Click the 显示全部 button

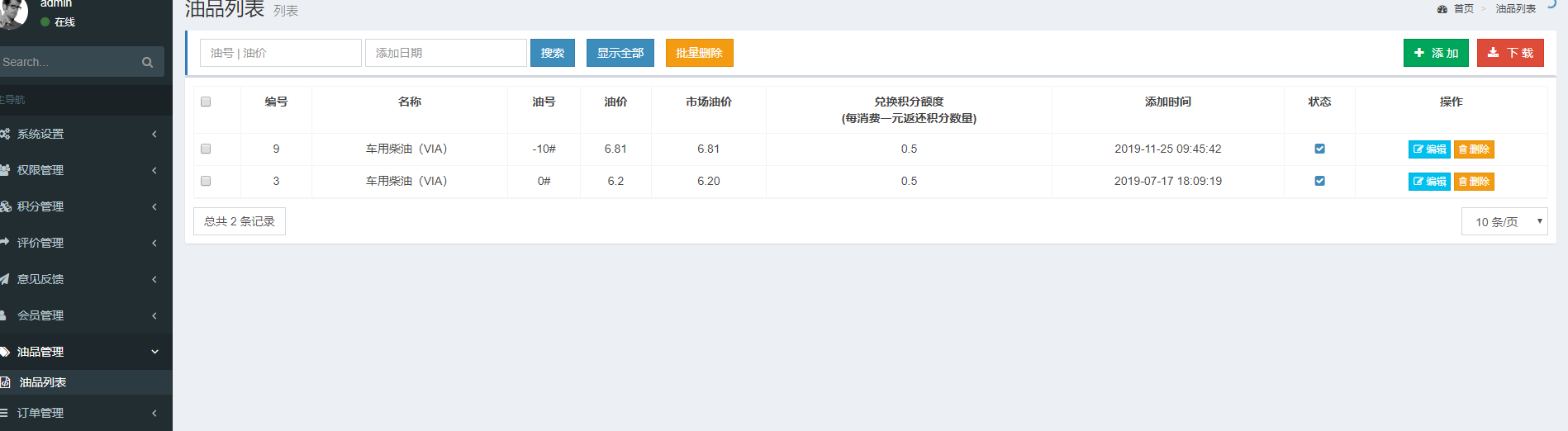(620, 53)
